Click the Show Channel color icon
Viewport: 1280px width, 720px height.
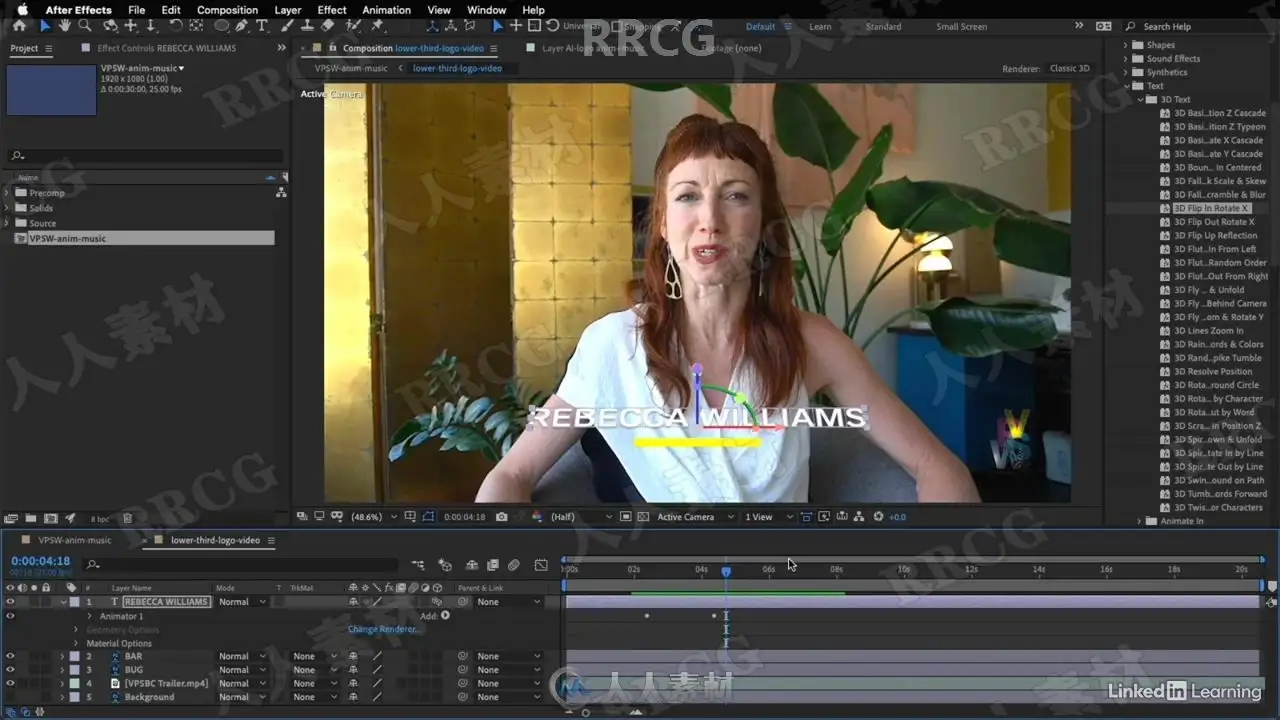coord(536,517)
